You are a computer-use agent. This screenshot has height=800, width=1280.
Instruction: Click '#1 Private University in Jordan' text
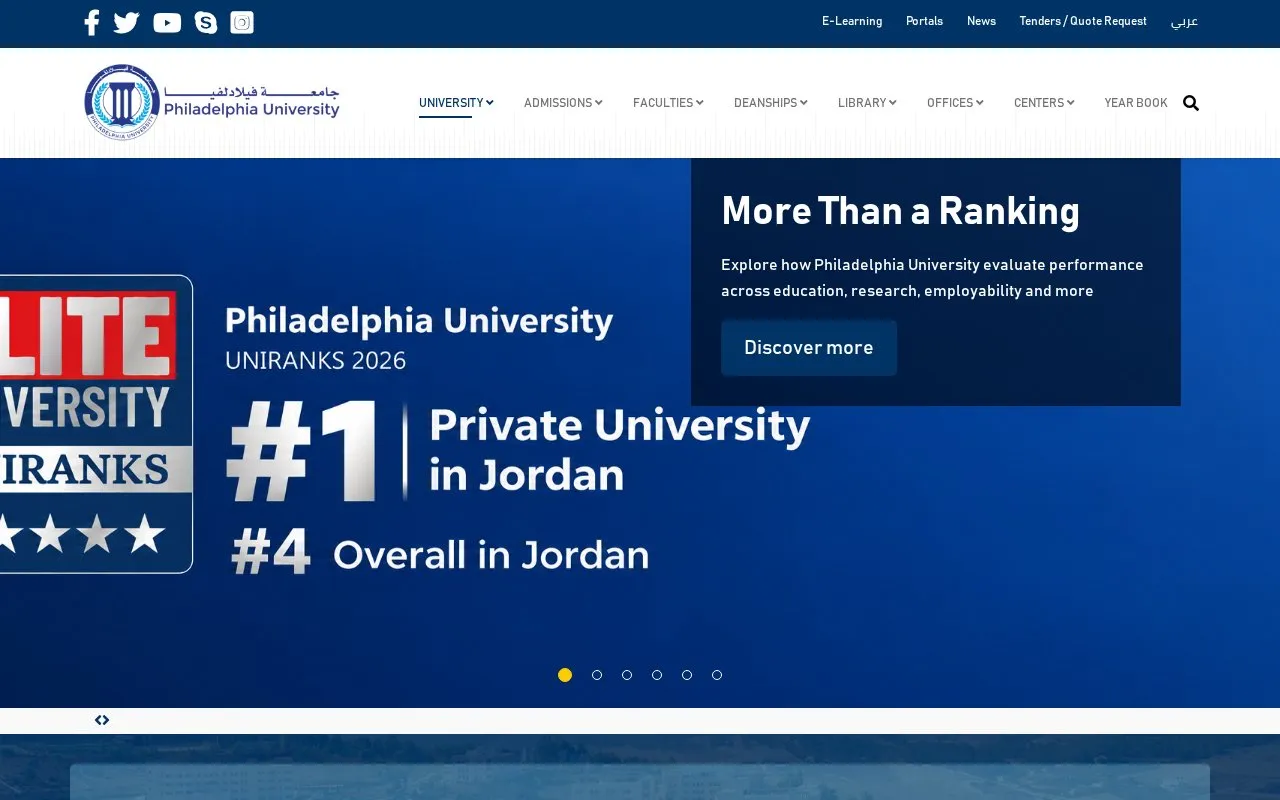pos(518,449)
